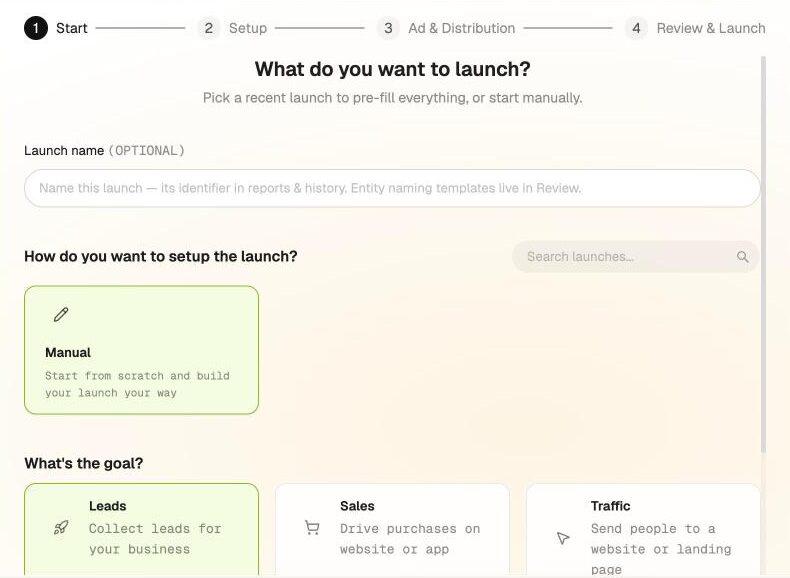Focus the Search launches field
The width and height of the screenshot is (790, 578).
point(636,256)
